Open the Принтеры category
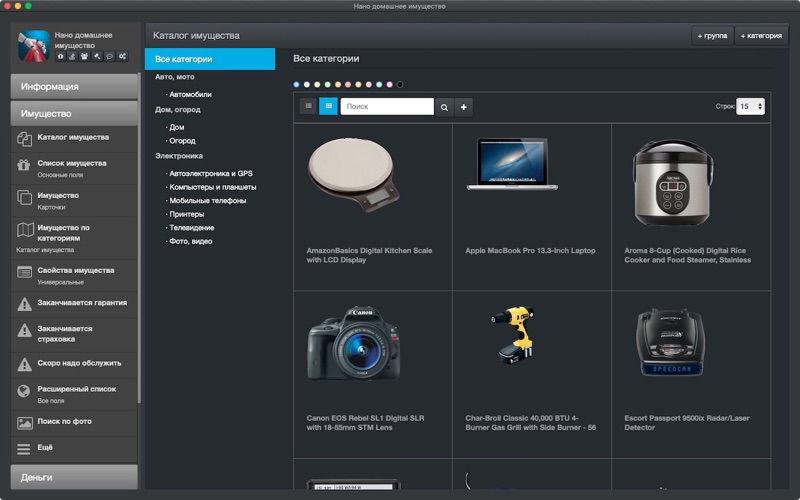The image size is (800, 500). (186, 214)
